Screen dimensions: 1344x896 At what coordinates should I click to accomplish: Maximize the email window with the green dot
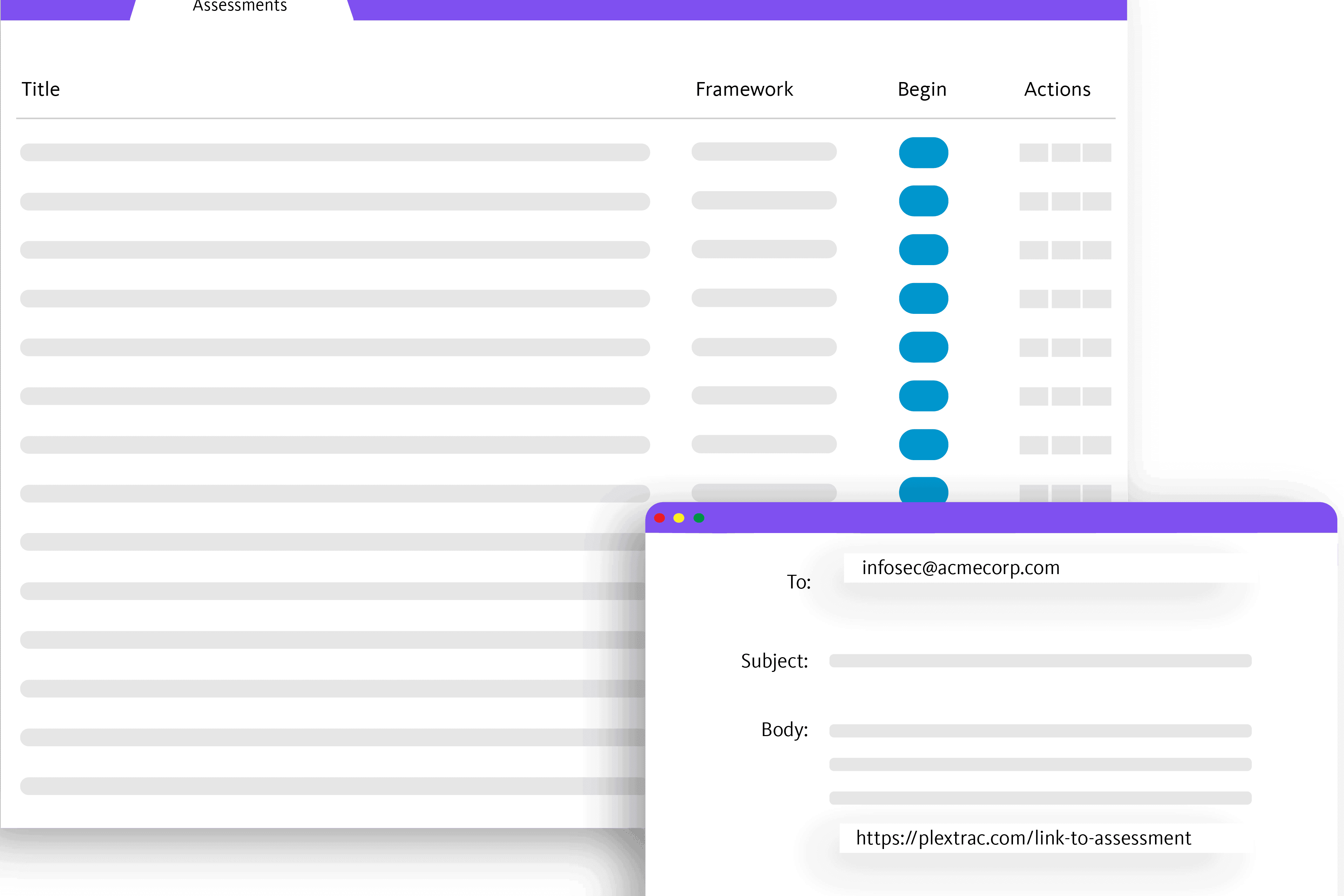pyautogui.click(x=698, y=518)
